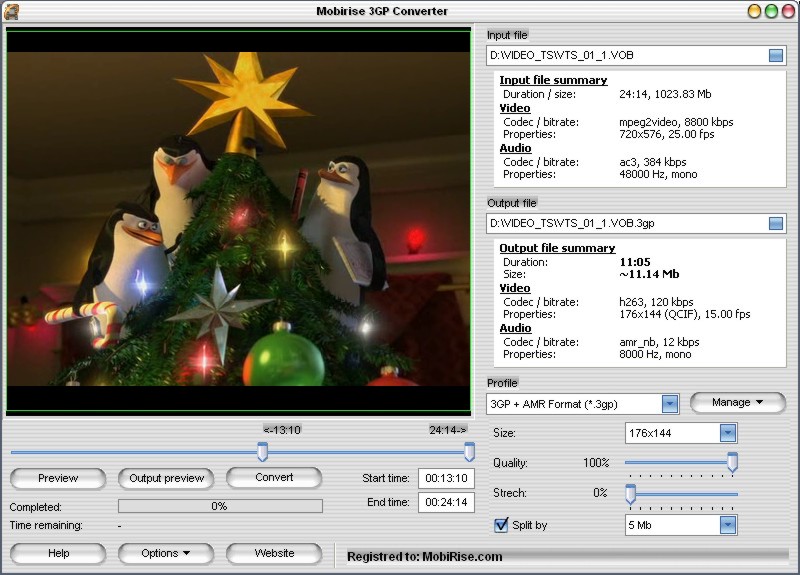Click the Start time field

pyautogui.click(x=446, y=479)
